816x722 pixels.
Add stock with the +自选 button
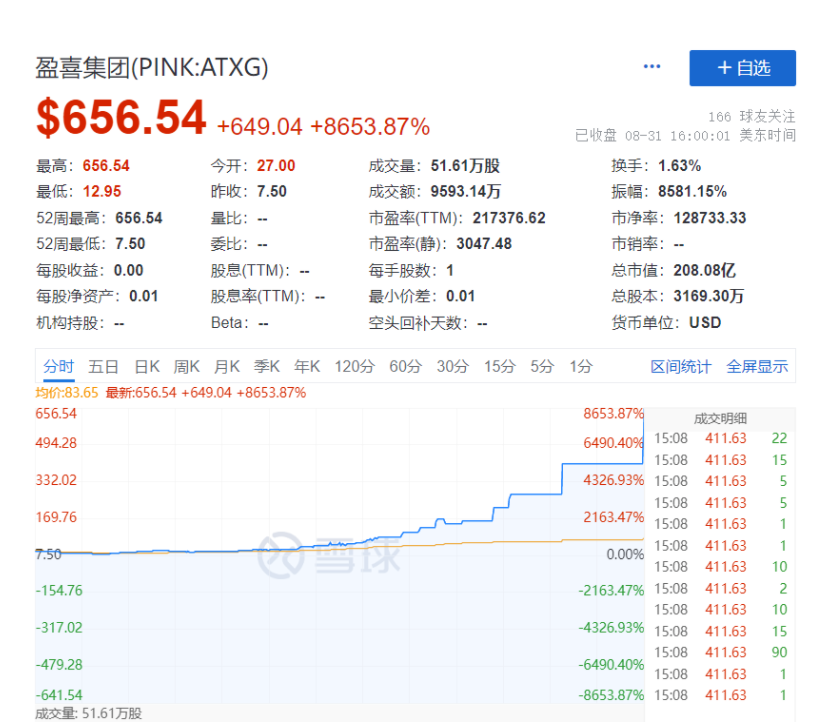point(743,68)
